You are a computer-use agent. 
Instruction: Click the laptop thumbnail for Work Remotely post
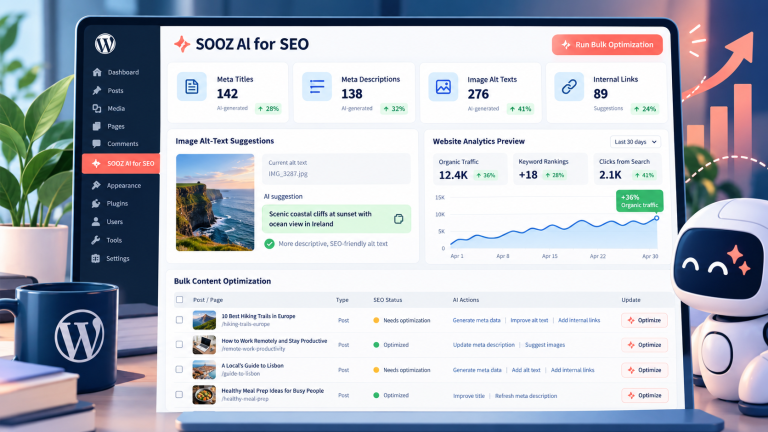[x=204, y=344]
